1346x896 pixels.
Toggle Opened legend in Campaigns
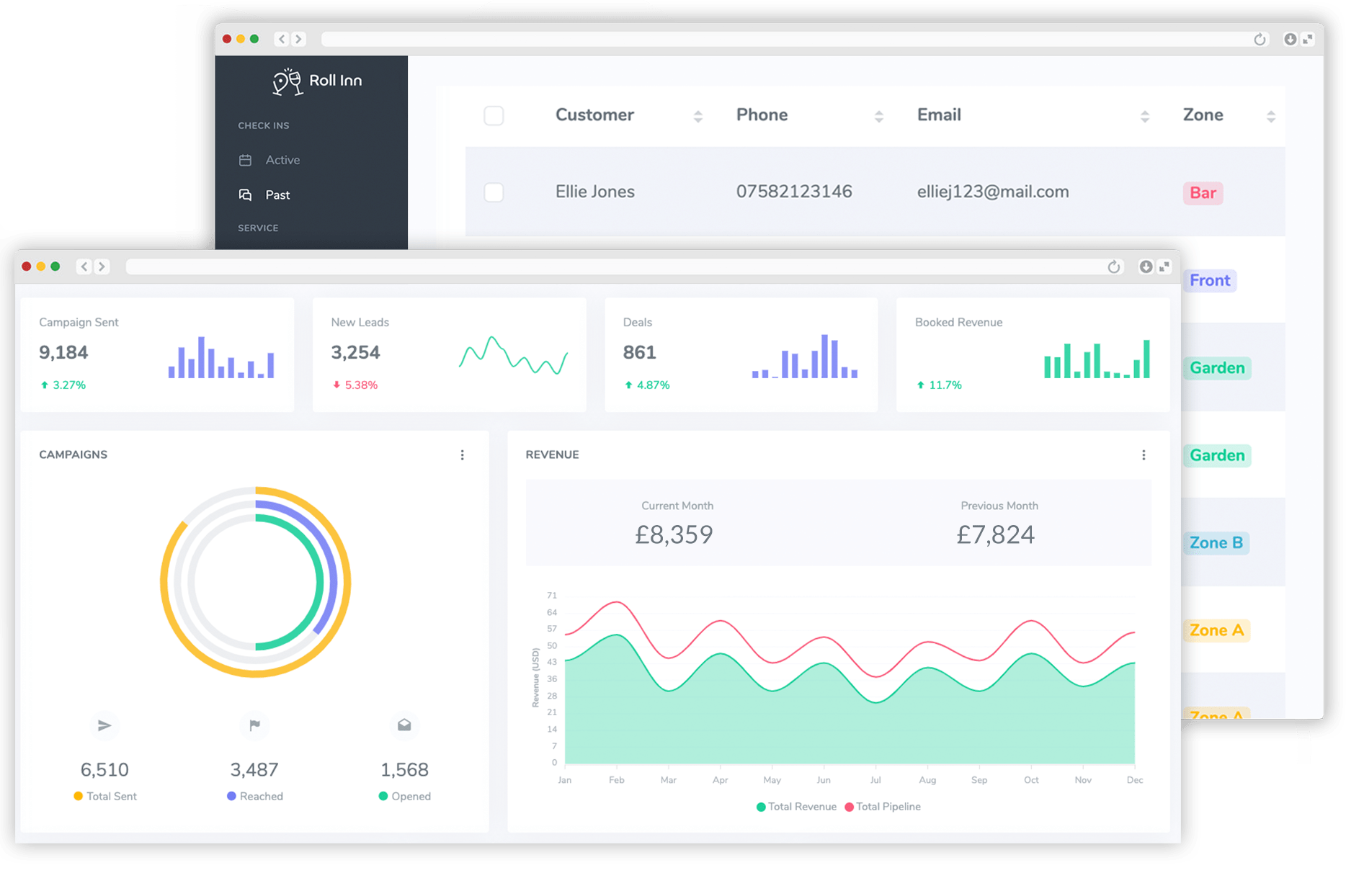pos(405,796)
